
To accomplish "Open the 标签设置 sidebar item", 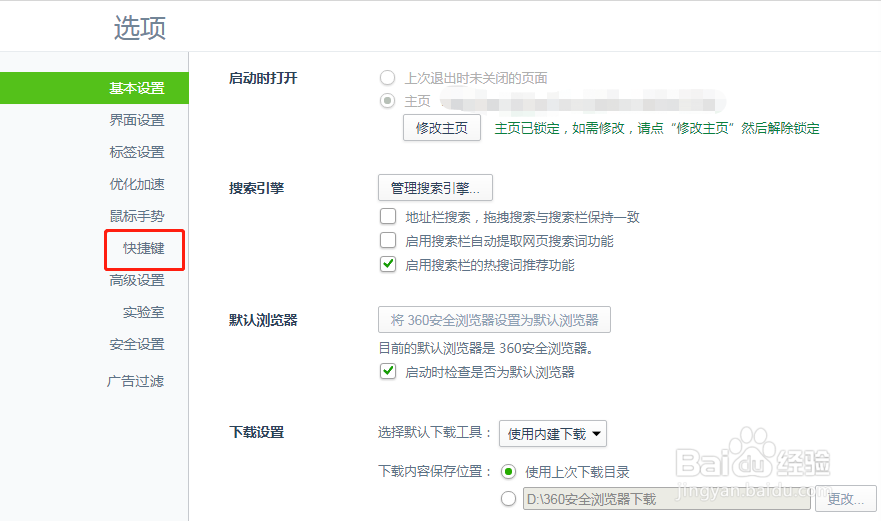I will (x=137, y=152).
